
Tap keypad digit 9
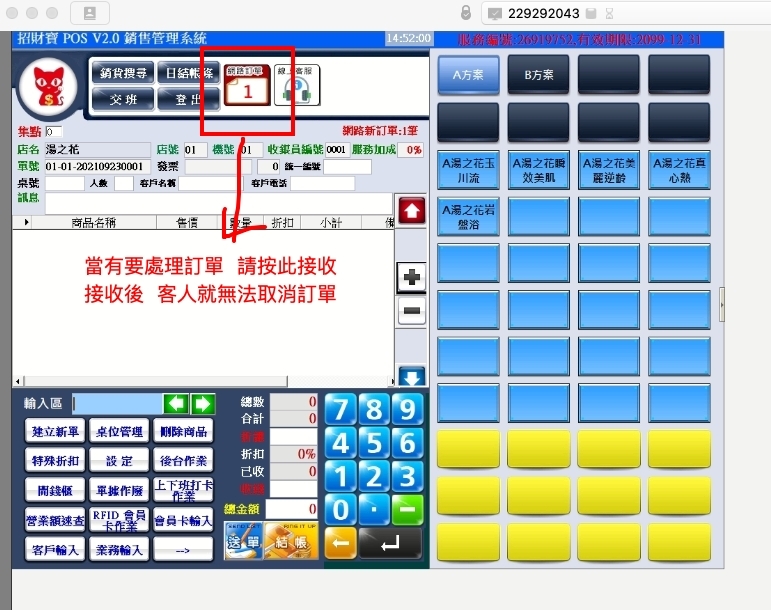[x=408, y=409]
